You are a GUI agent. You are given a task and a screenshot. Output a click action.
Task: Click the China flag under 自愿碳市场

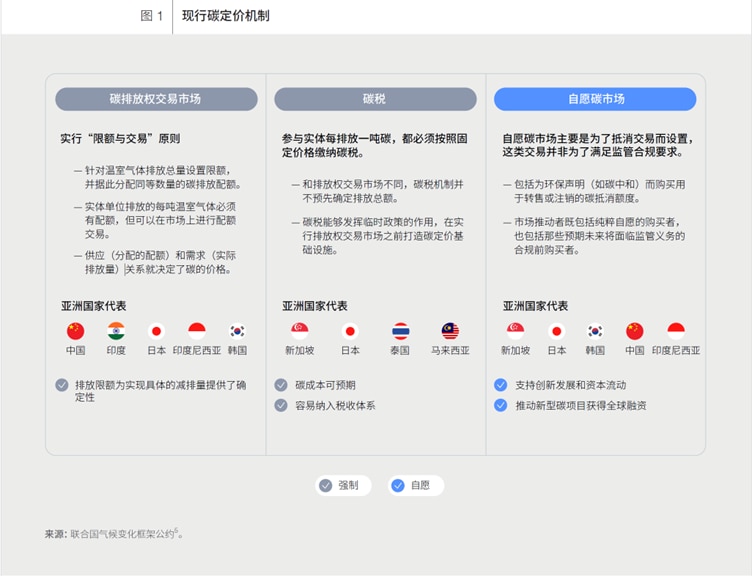tap(634, 331)
